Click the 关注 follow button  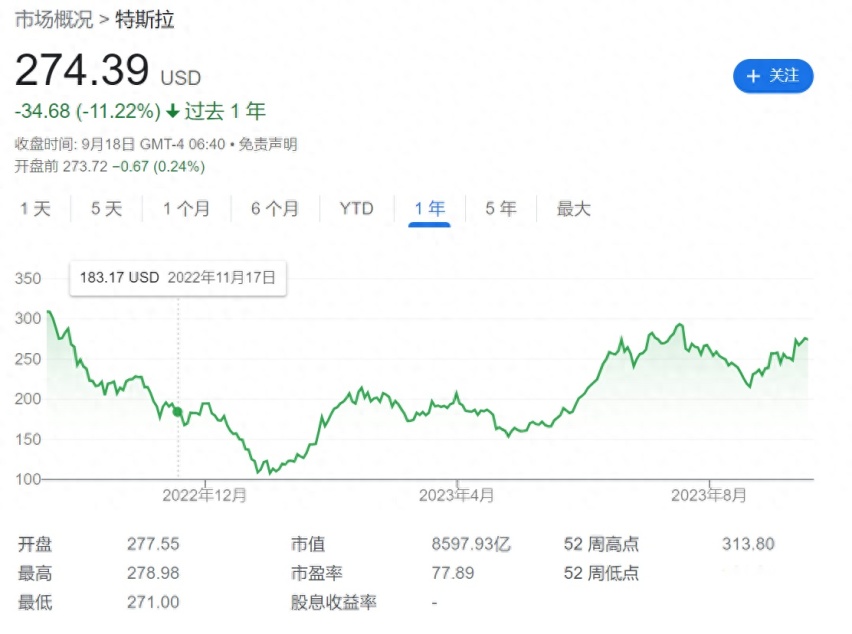773,76
